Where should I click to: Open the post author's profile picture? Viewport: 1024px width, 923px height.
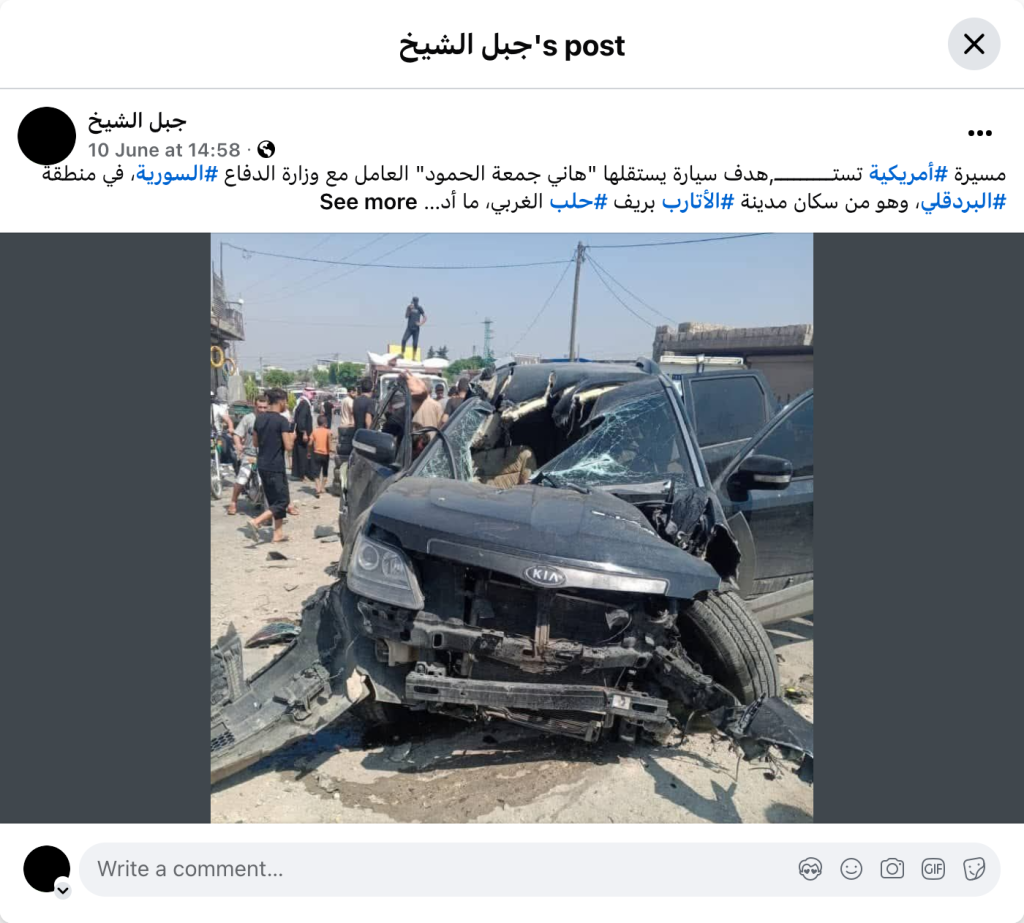pyautogui.click(x=46, y=136)
